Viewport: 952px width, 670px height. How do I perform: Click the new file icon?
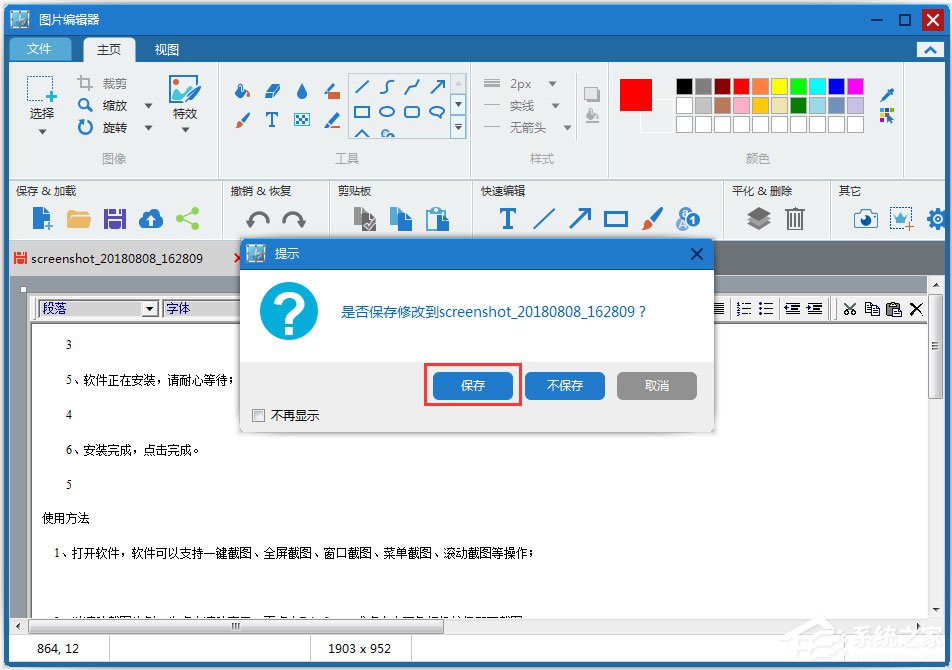[x=42, y=218]
